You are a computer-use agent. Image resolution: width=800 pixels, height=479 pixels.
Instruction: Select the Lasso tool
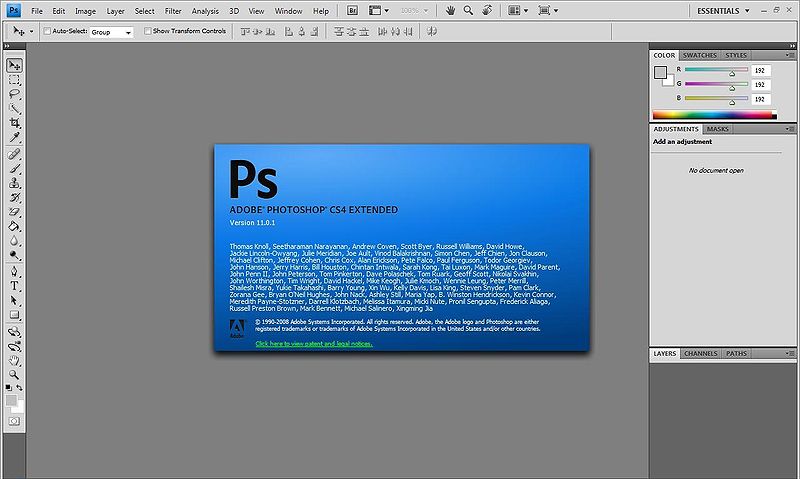click(14, 94)
